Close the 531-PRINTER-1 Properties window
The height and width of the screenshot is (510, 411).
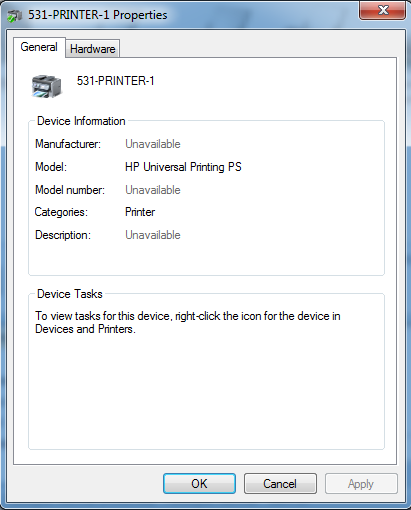pos(383,10)
